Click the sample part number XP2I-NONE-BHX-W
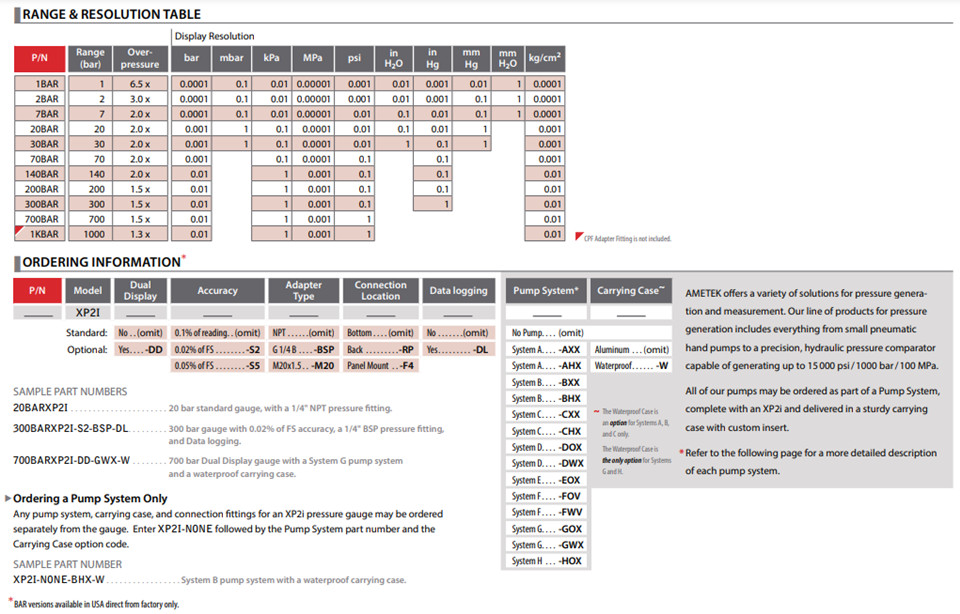 [59, 579]
